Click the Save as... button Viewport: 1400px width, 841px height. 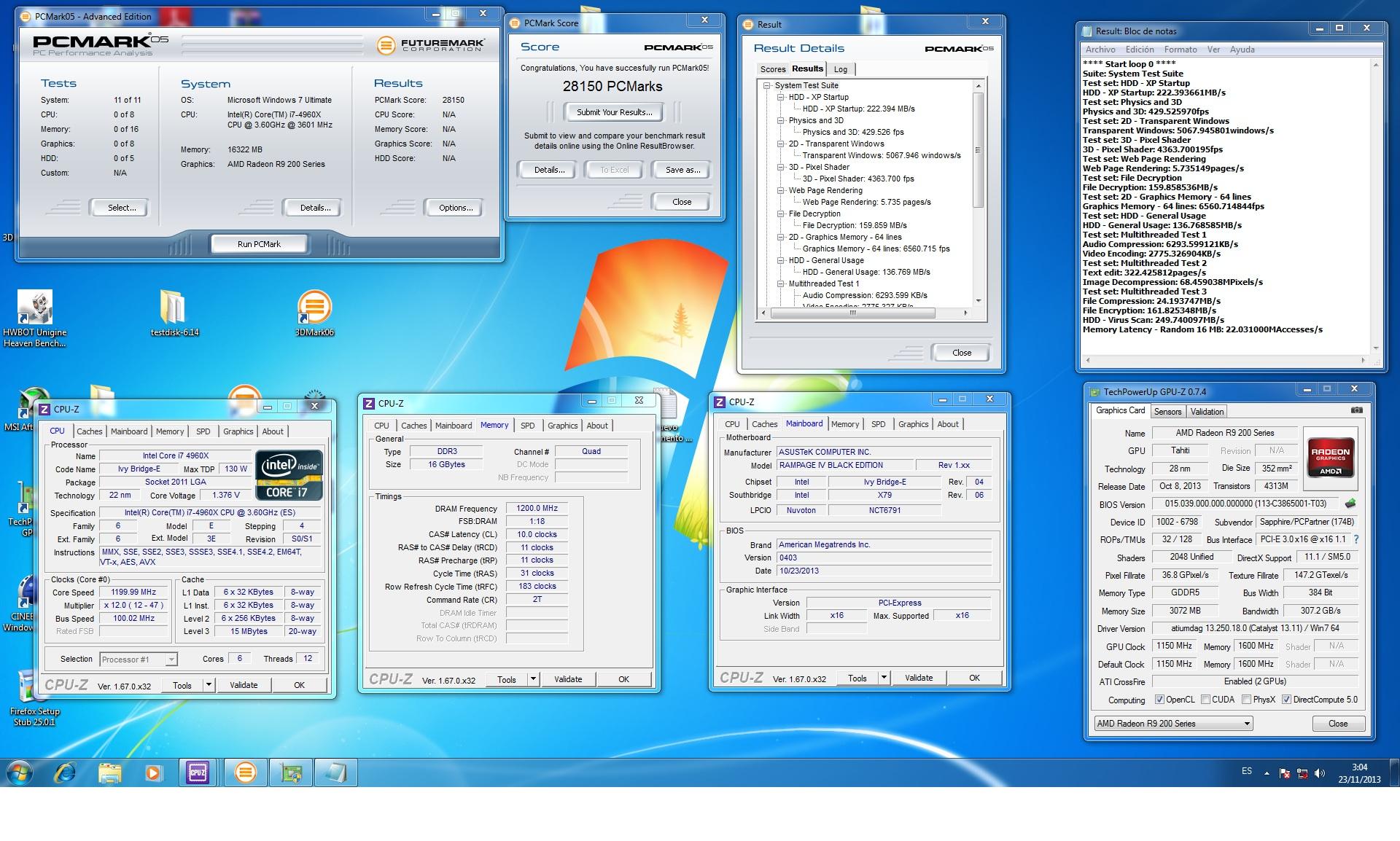(682, 170)
